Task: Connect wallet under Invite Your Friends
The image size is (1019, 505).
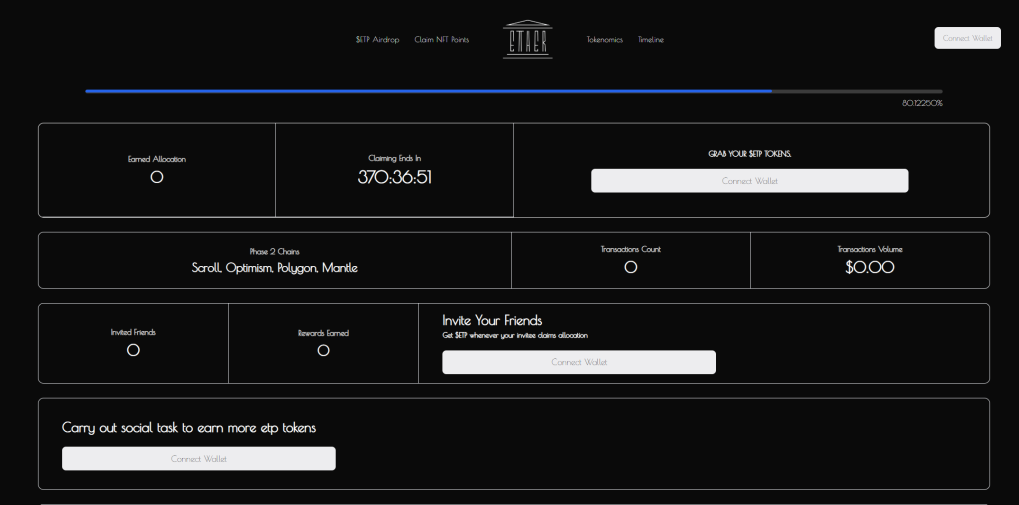Action: point(579,362)
